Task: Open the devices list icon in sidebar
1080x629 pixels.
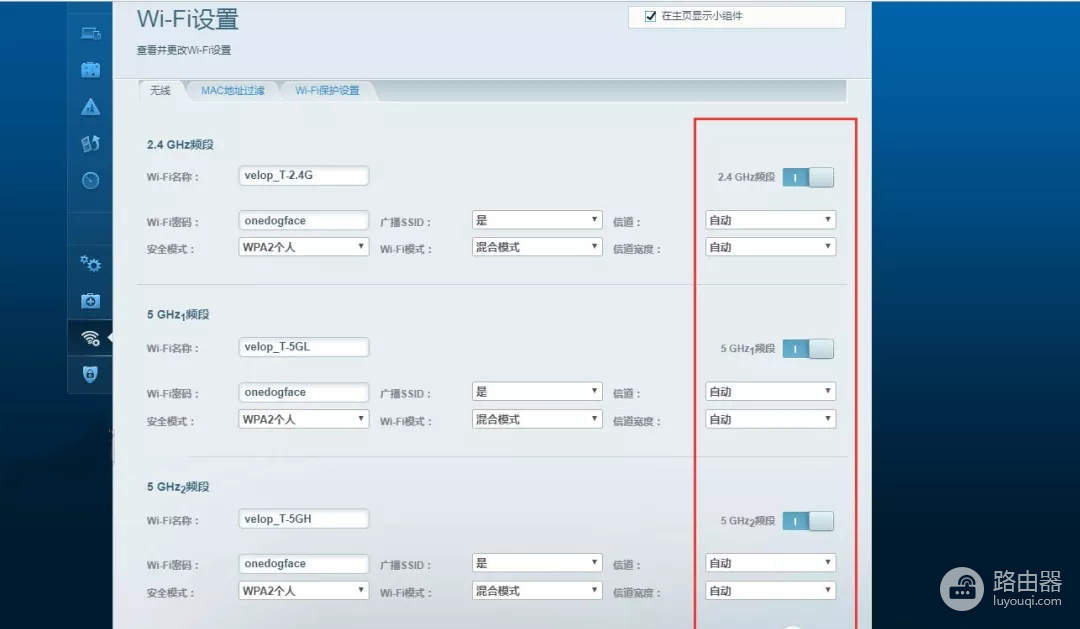Action: pos(90,33)
